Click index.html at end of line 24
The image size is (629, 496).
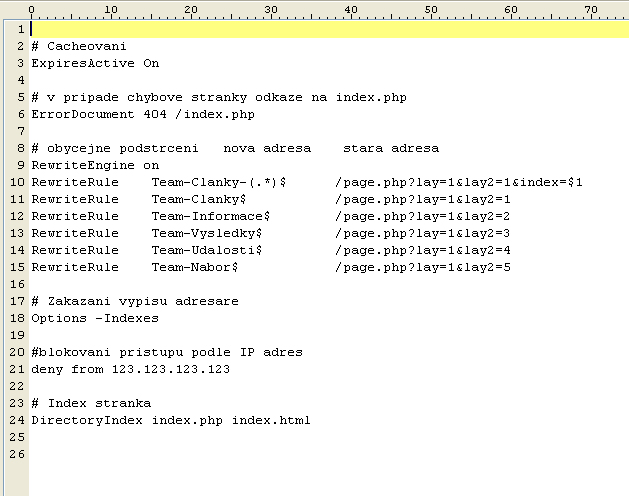click(x=271, y=420)
